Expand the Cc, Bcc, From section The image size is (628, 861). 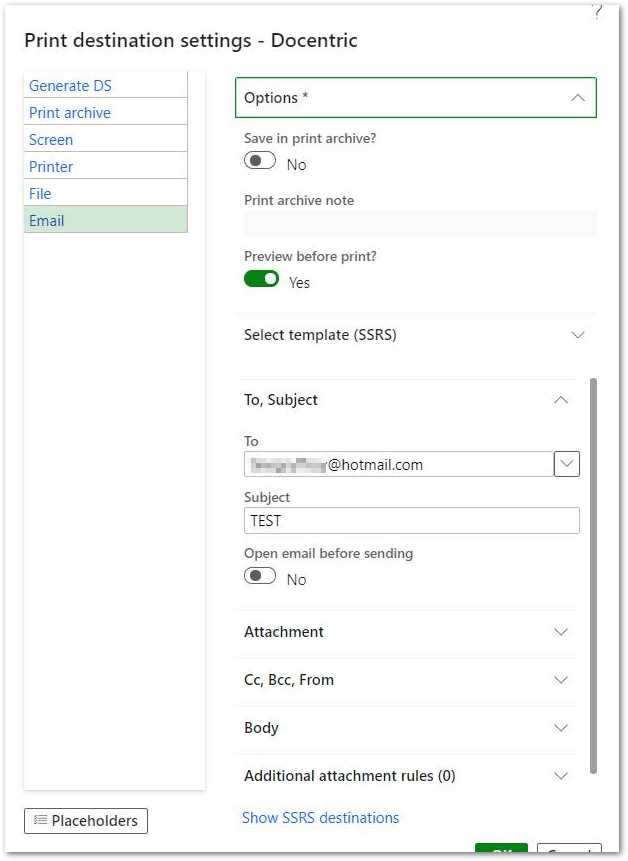[x=408, y=680]
